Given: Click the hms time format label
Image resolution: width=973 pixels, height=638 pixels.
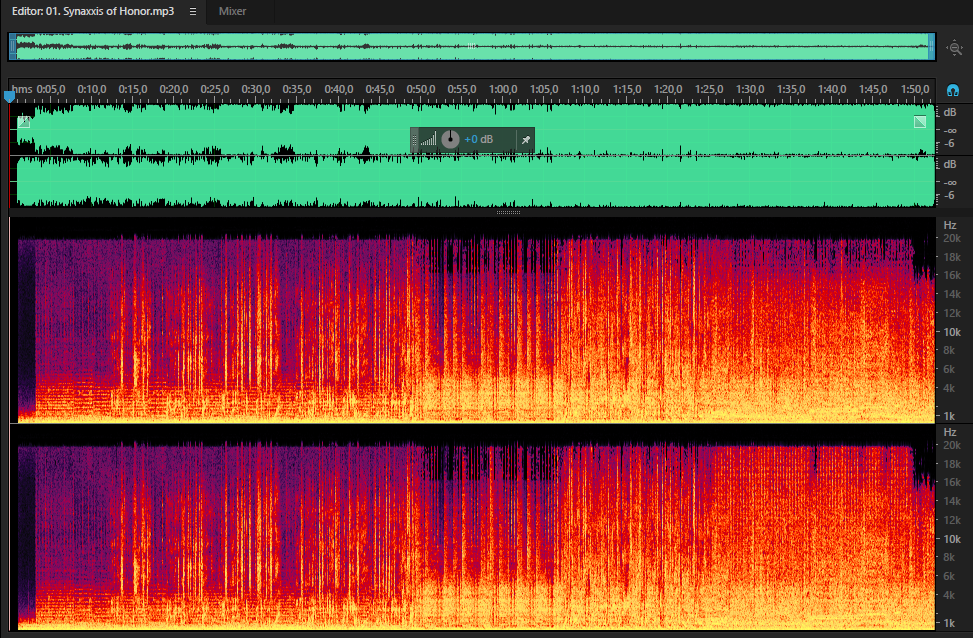Looking at the screenshot, I should [x=22, y=89].
